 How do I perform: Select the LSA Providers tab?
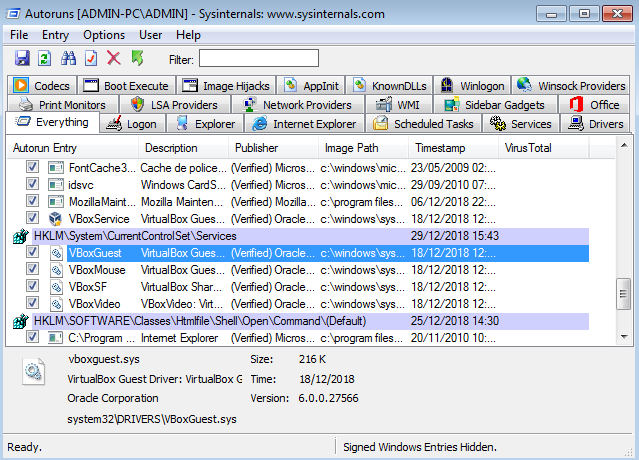click(175, 105)
